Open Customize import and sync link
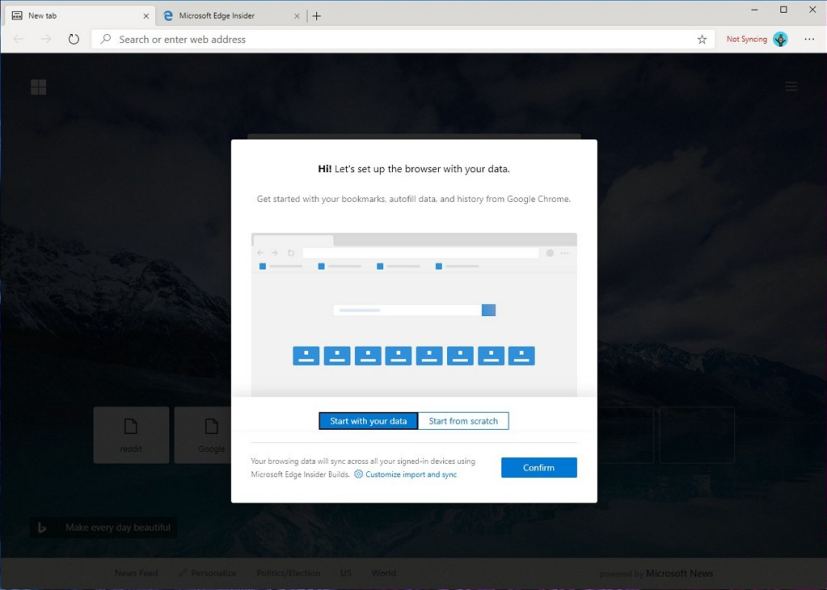Image resolution: width=827 pixels, height=590 pixels. tap(411, 475)
